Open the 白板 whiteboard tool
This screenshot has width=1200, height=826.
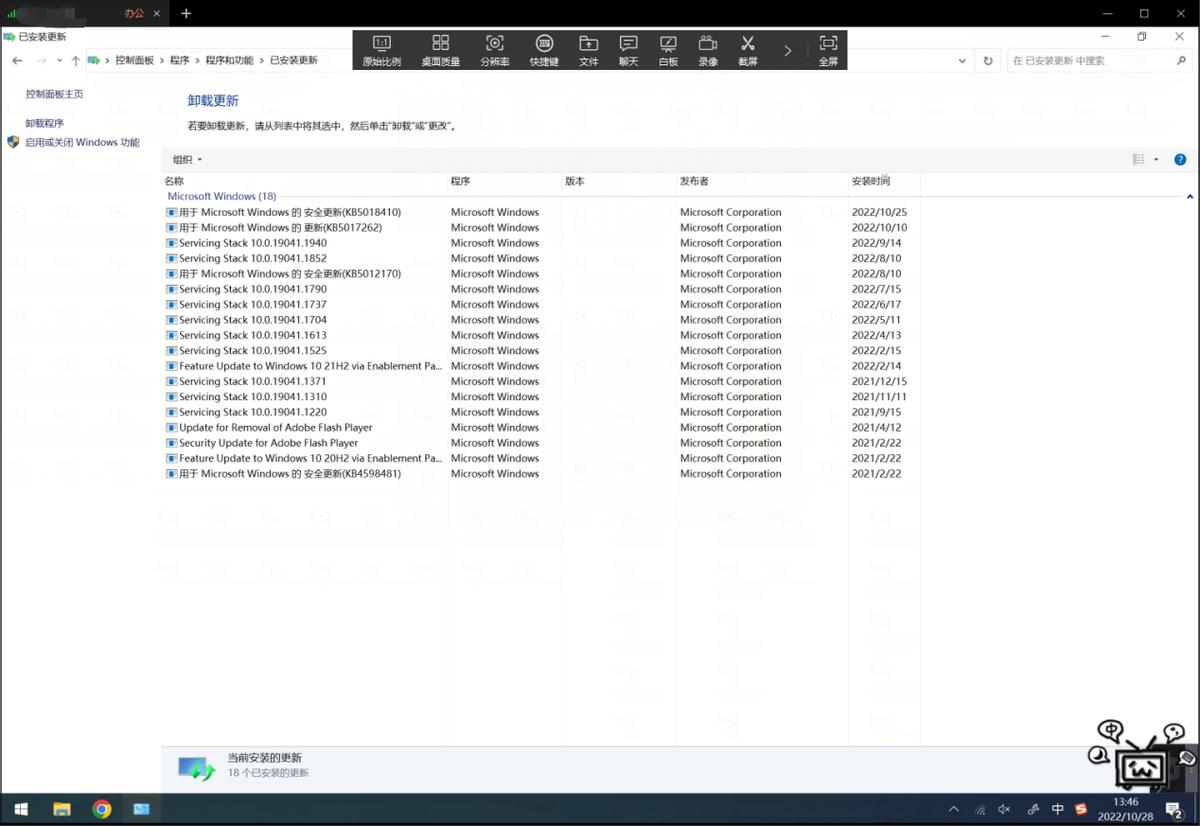click(668, 50)
